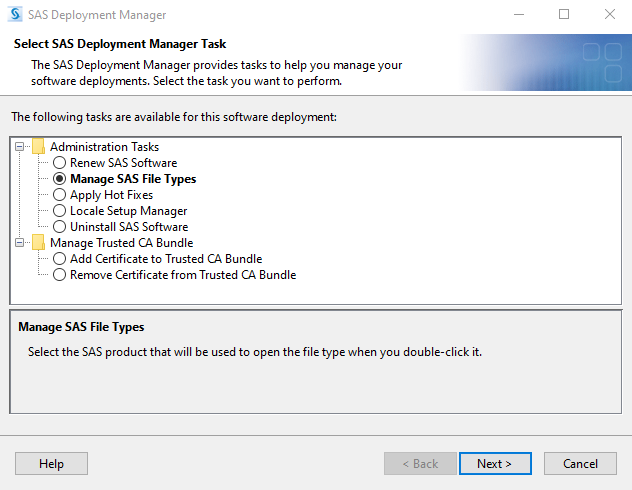Choose Add Certificate to Trusted CA Bundle

[60, 259]
